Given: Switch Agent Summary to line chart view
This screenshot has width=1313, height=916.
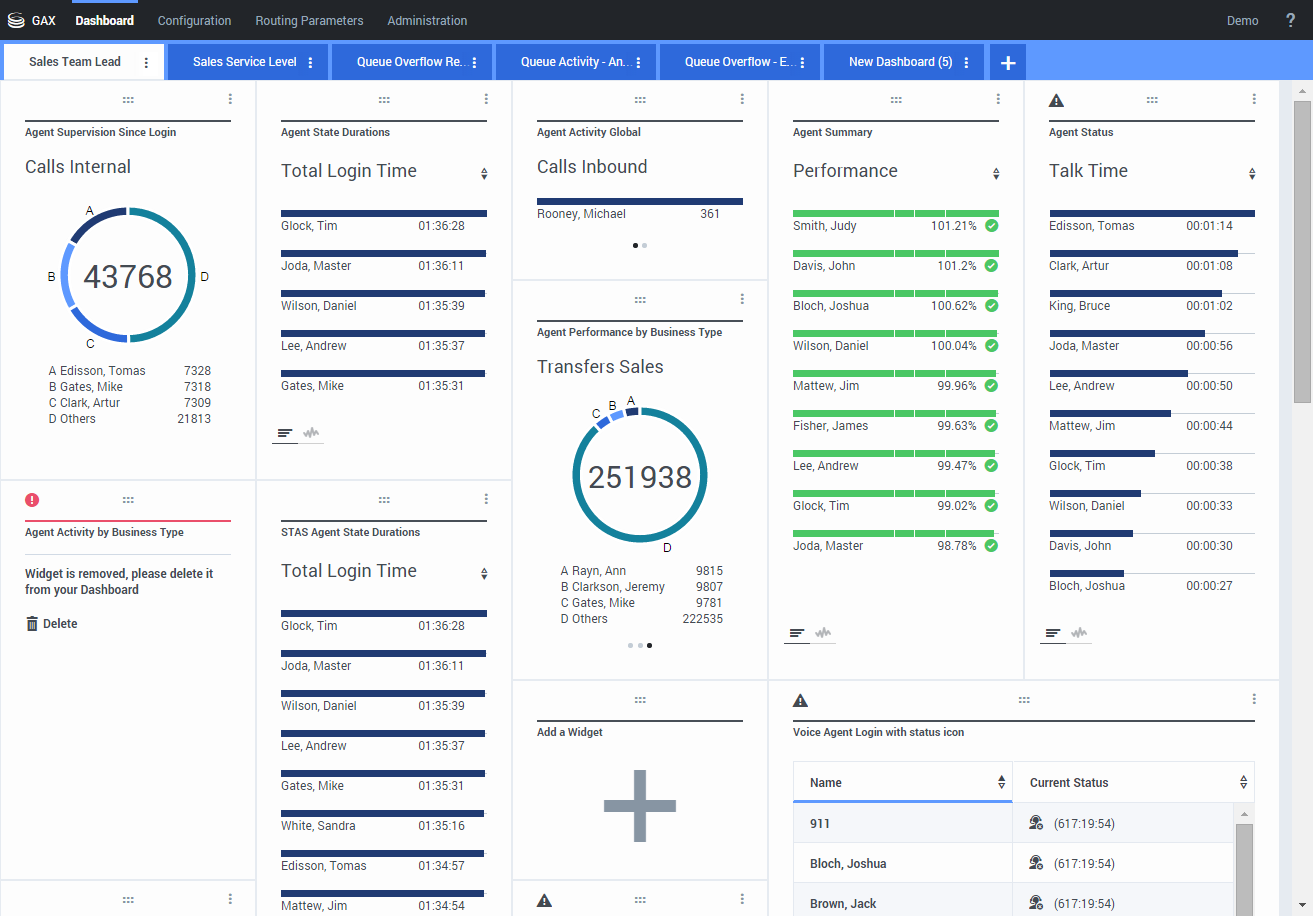Looking at the screenshot, I should coord(824,633).
